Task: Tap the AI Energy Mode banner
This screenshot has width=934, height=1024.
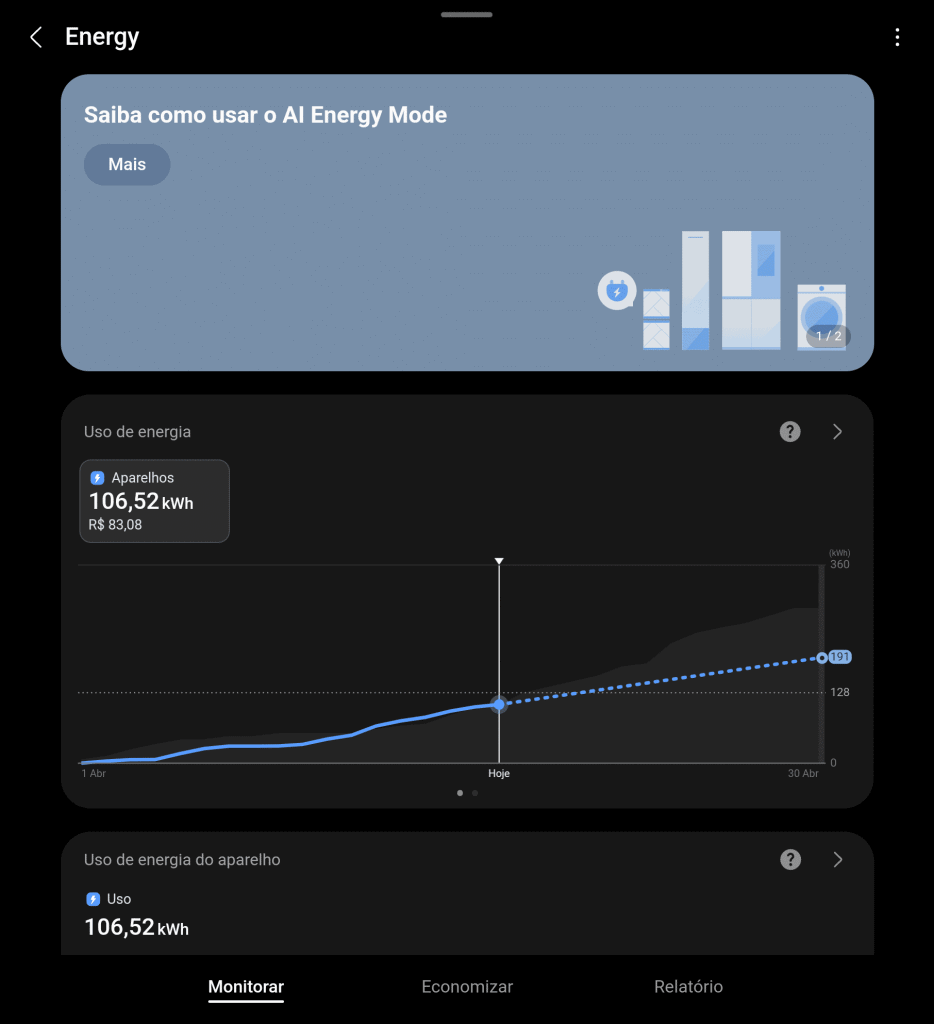Action: tap(467, 220)
